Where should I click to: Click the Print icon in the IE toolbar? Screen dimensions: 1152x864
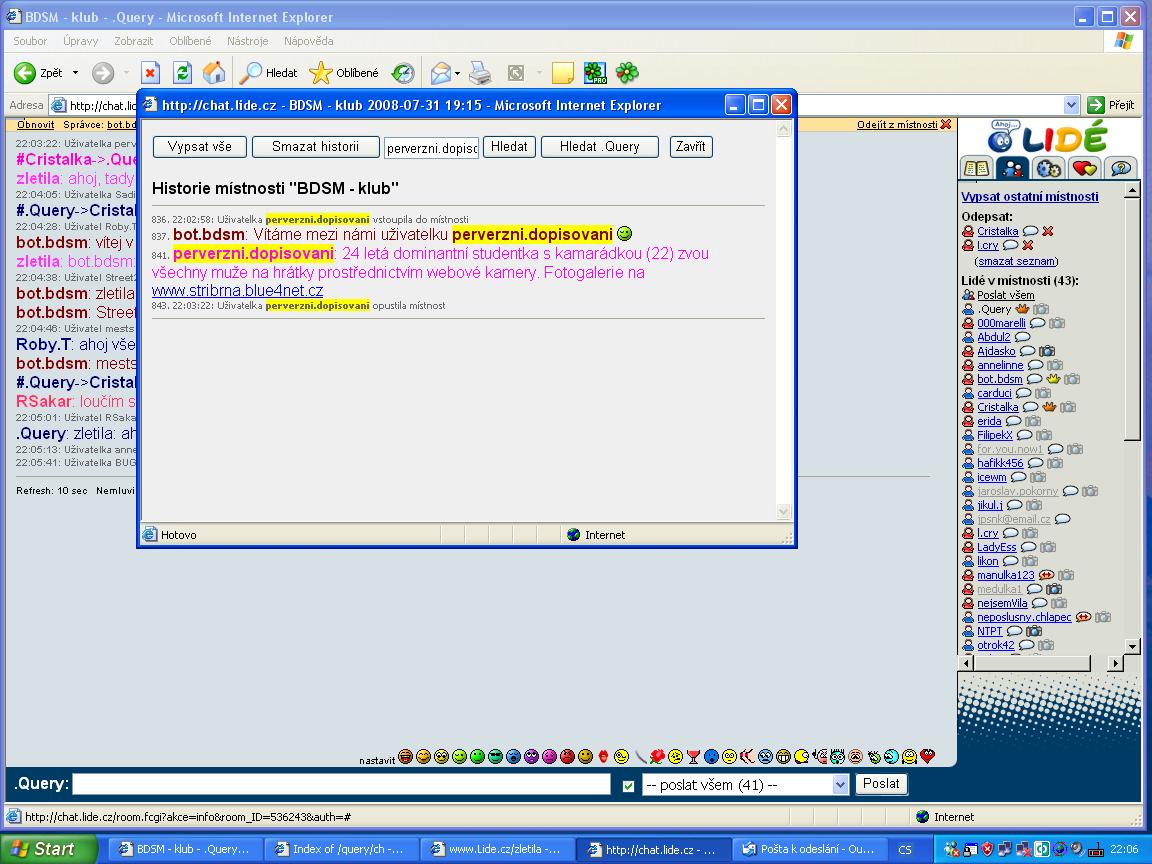click(480, 73)
